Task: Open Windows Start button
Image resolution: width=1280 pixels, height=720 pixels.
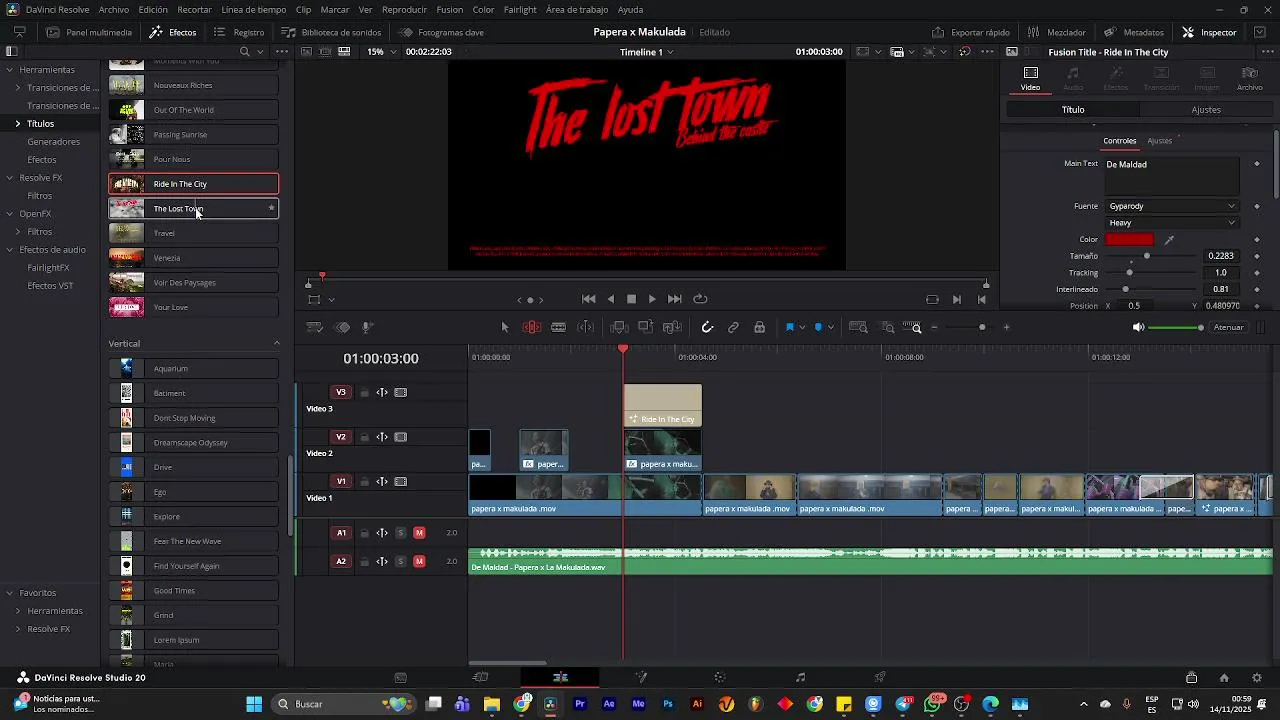Action: click(x=254, y=704)
